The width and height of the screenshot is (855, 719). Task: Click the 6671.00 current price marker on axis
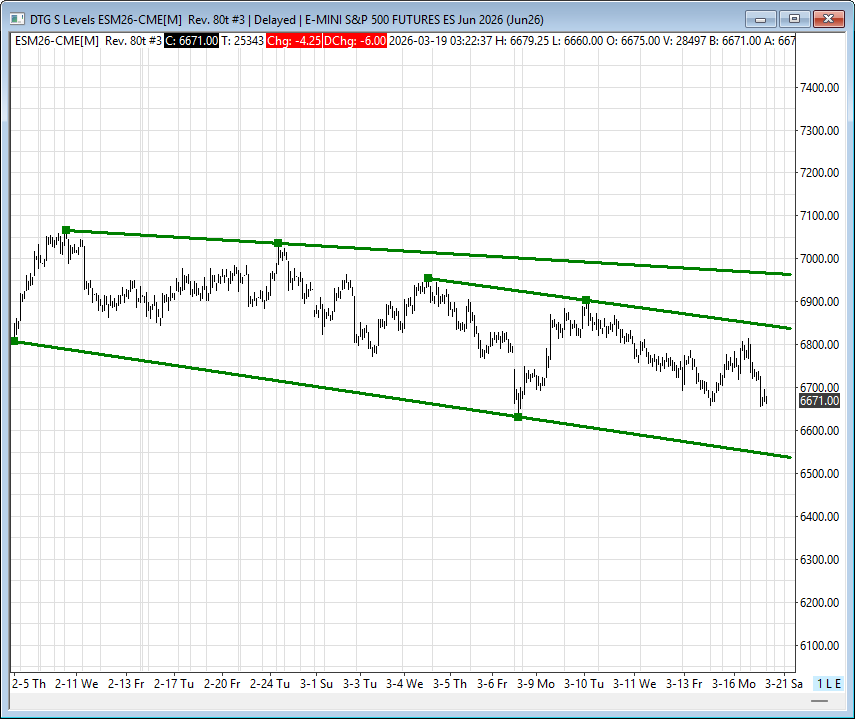819,401
